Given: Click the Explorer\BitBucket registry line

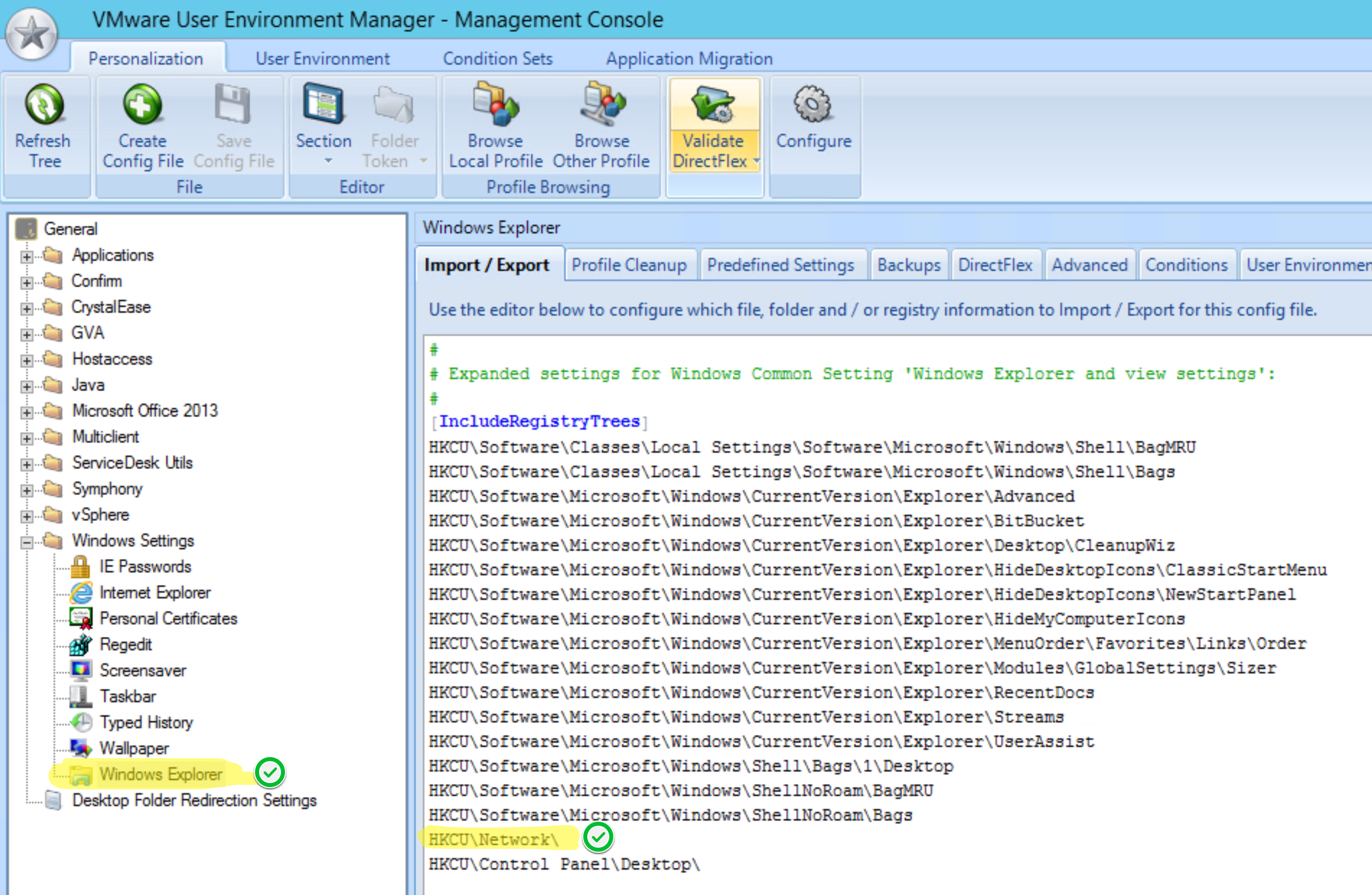Looking at the screenshot, I should click(x=756, y=521).
